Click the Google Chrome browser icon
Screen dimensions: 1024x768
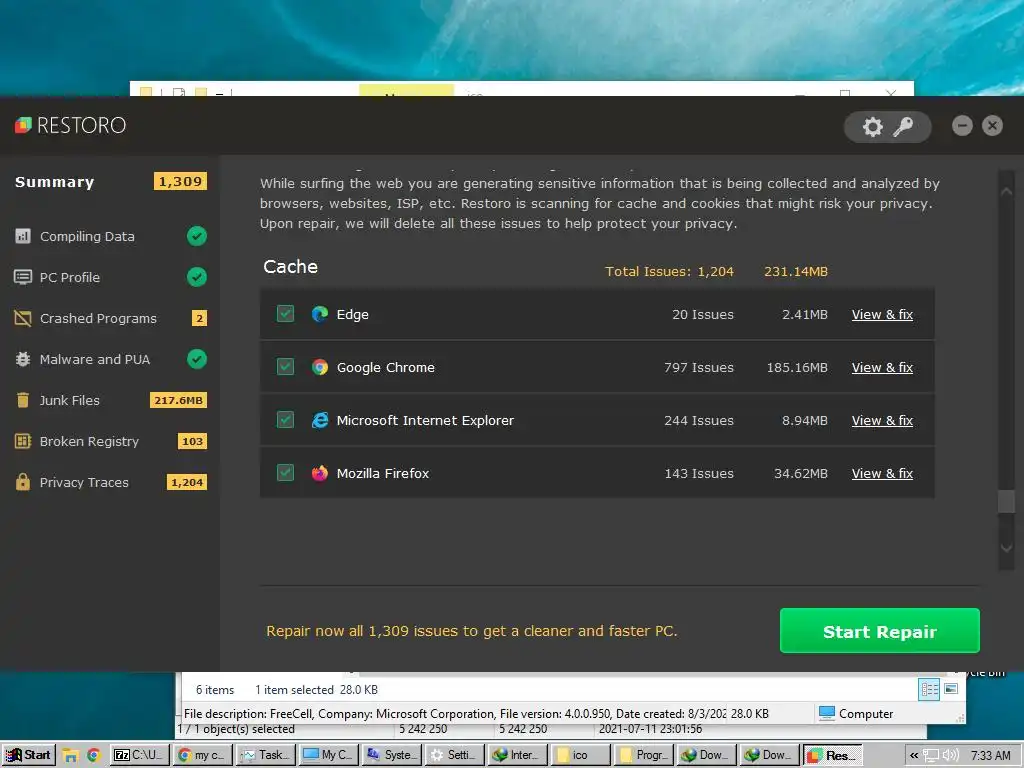pyautogui.click(x=320, y=367)
